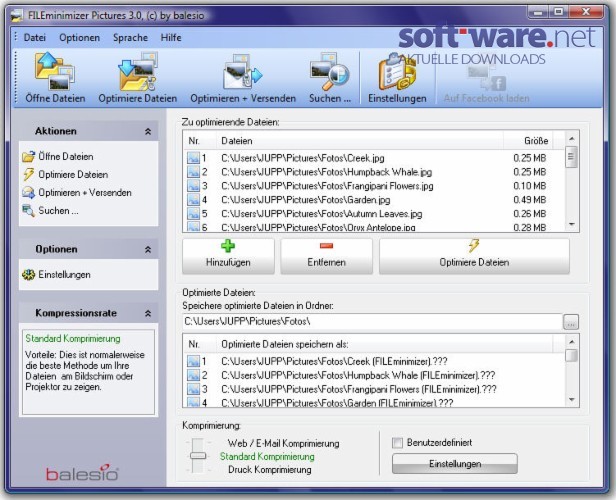Image resolution: width=616 pixels, height=500 pixels.
Task: Select Web / E-Mail Komprimierung level
Action: pyautogui.click(x=283, y=443)
